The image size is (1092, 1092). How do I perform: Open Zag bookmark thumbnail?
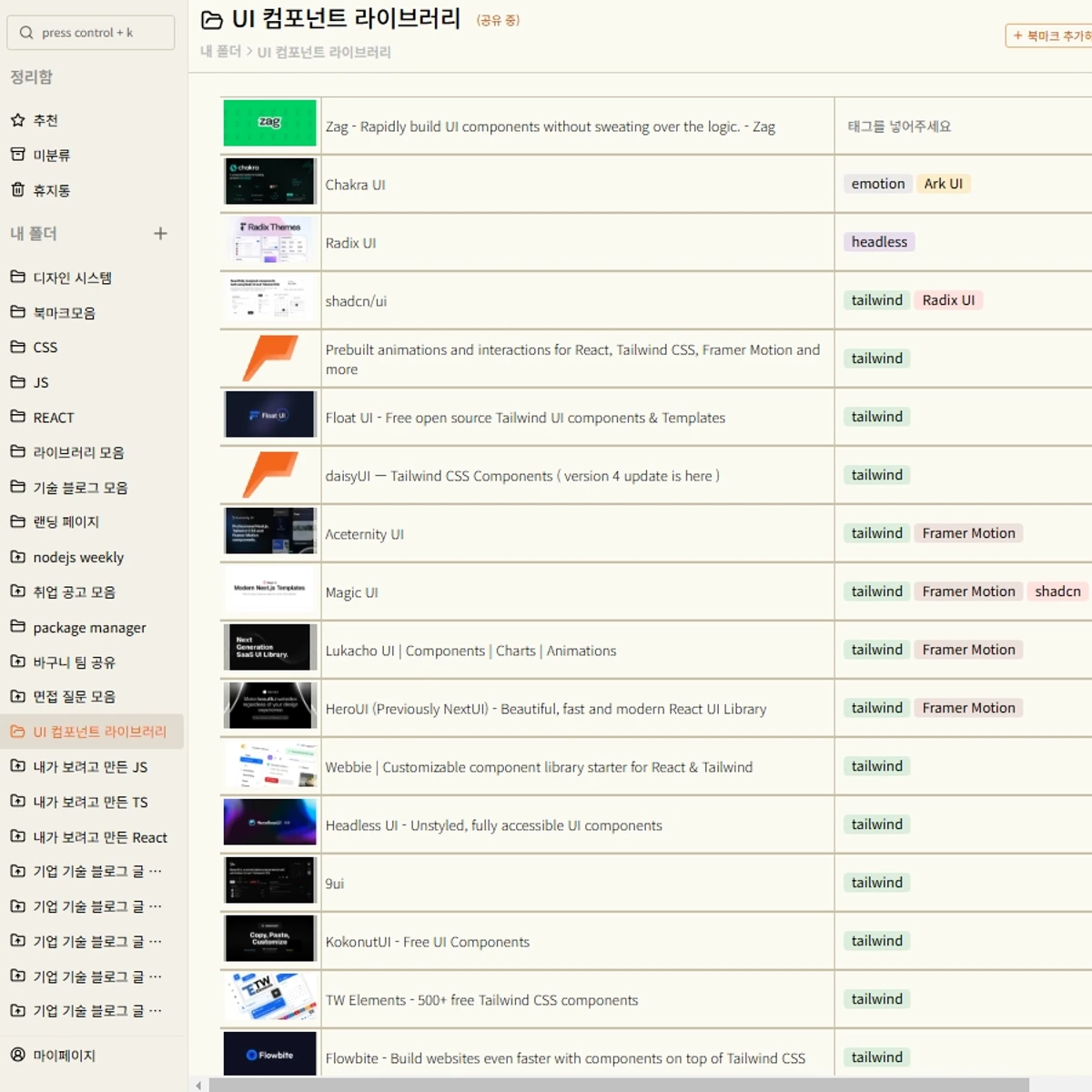(x=270, y=123)
